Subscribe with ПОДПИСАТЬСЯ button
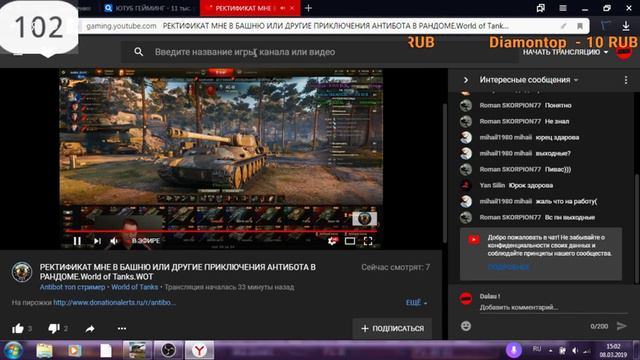640x360 pixels. [x=392, y=328]
